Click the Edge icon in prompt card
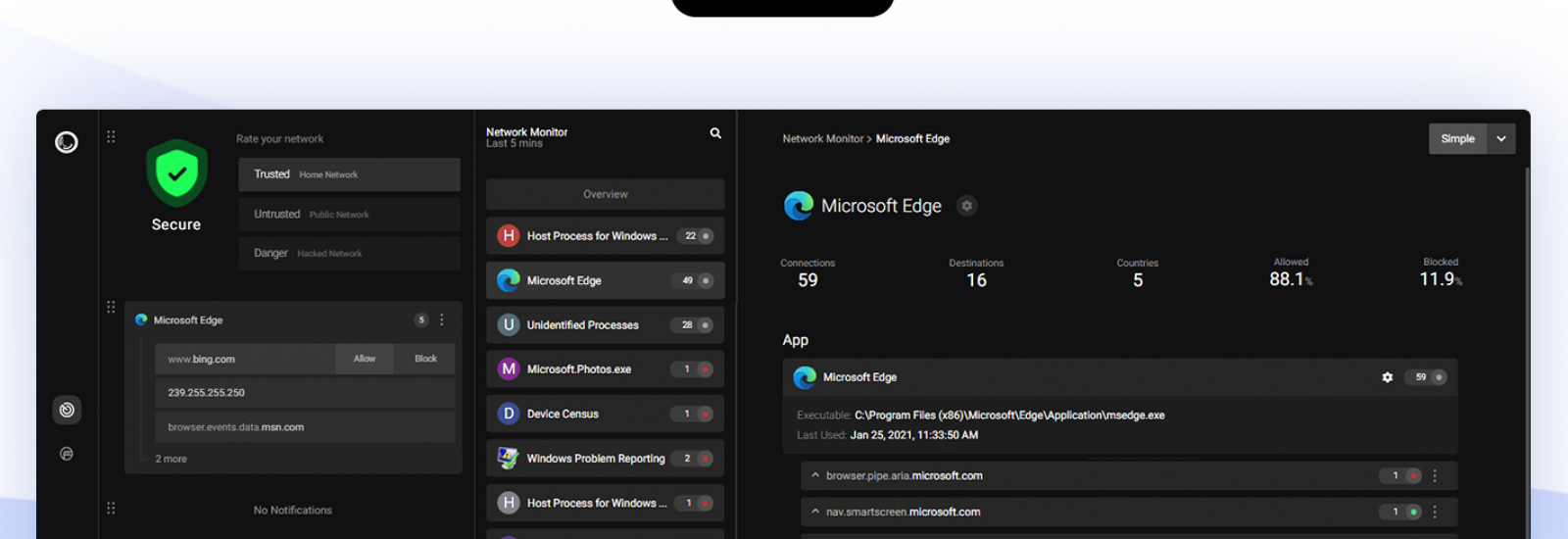 coord(141,319)
